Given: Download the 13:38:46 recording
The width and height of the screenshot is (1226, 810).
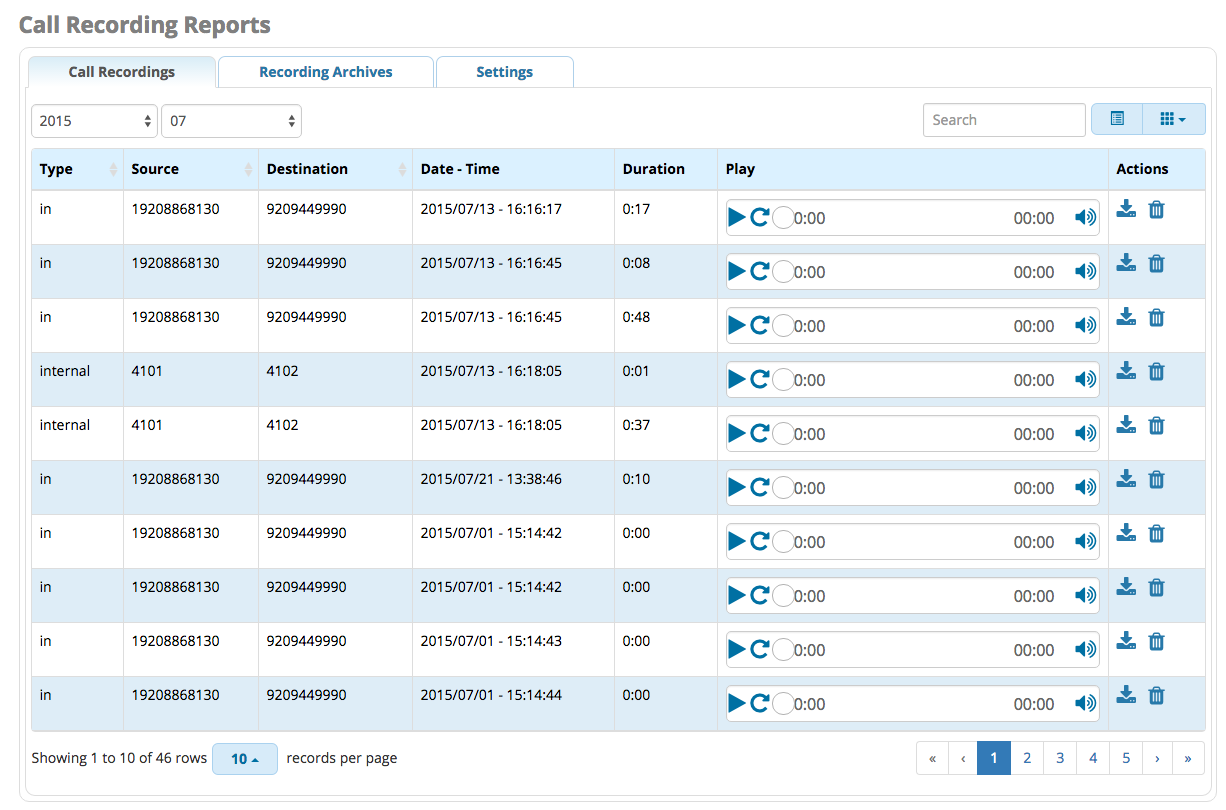Looking at the screenshot, I should coord(1126,479).
